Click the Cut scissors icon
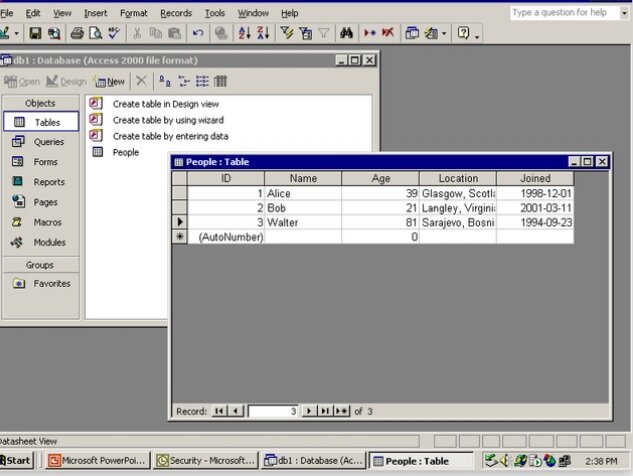Viewport: 633px width, 476px height. click(x=137, y=33)
